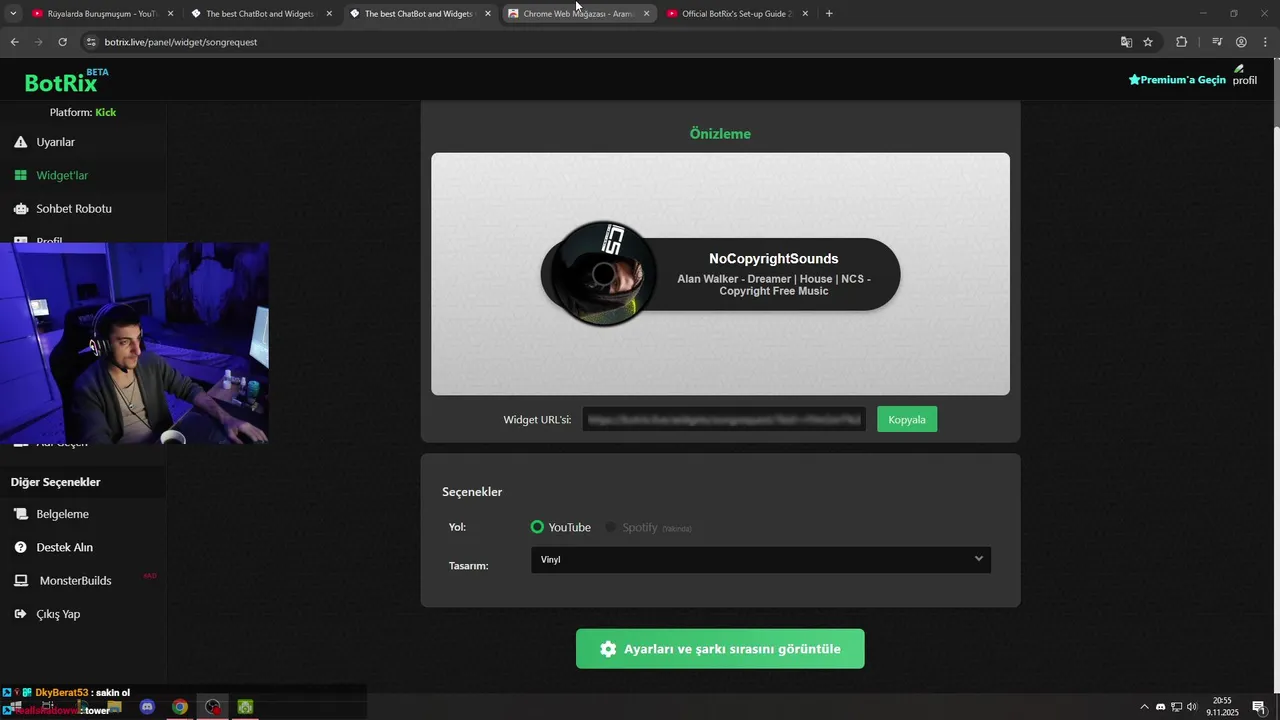This screenshot has height=720, width=1280.
Task: Click the Alan Walker - Dreamer song text
Action: 774,285
